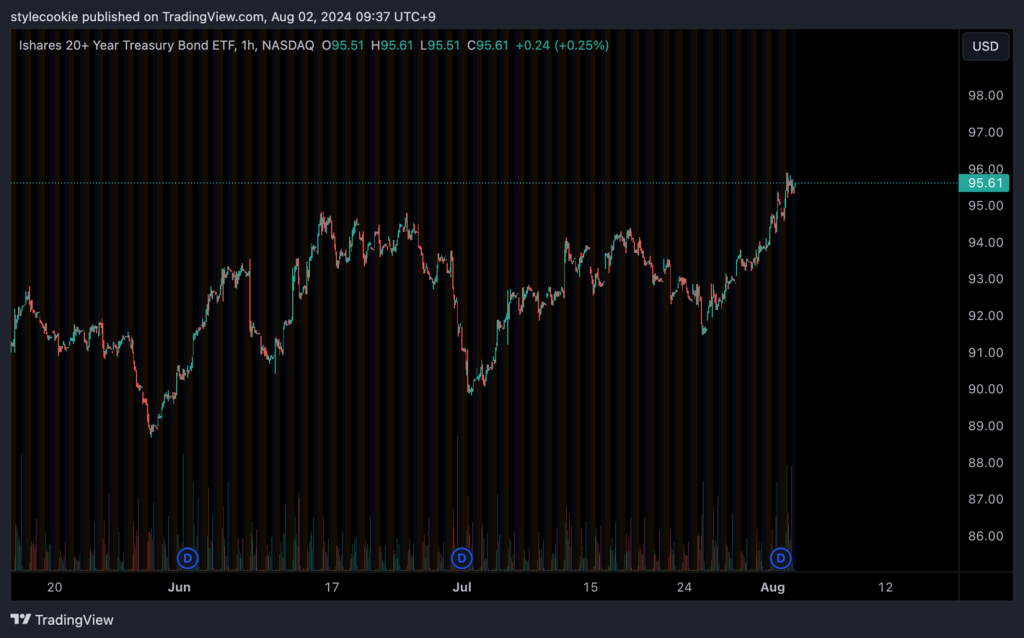The height and width of the screenshot is (638, 1024).
Task: Click the Jul label on time axis
Action: coord(462,587)
